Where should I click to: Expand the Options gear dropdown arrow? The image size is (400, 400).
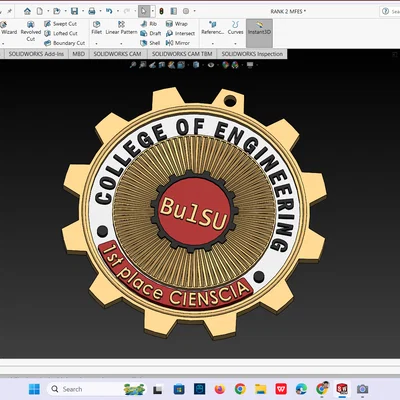(194, 11)
